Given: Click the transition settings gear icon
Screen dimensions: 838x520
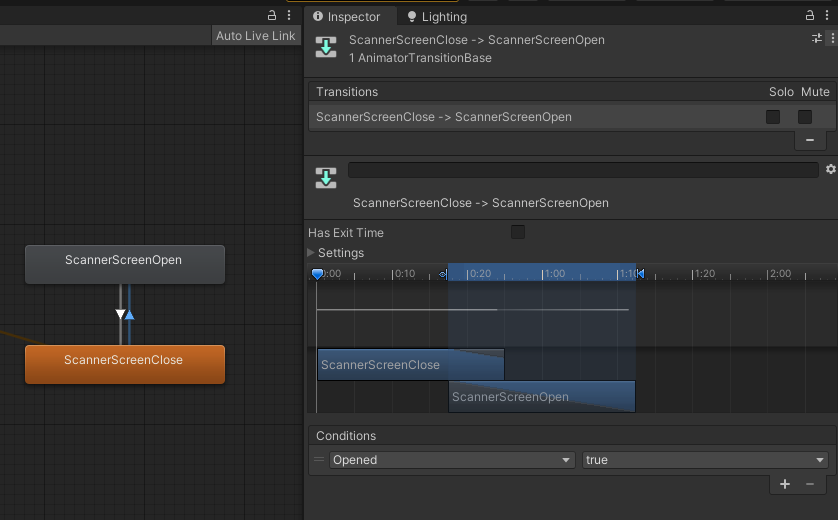Looking at the screenshot, I should click(x=830, y=170).
